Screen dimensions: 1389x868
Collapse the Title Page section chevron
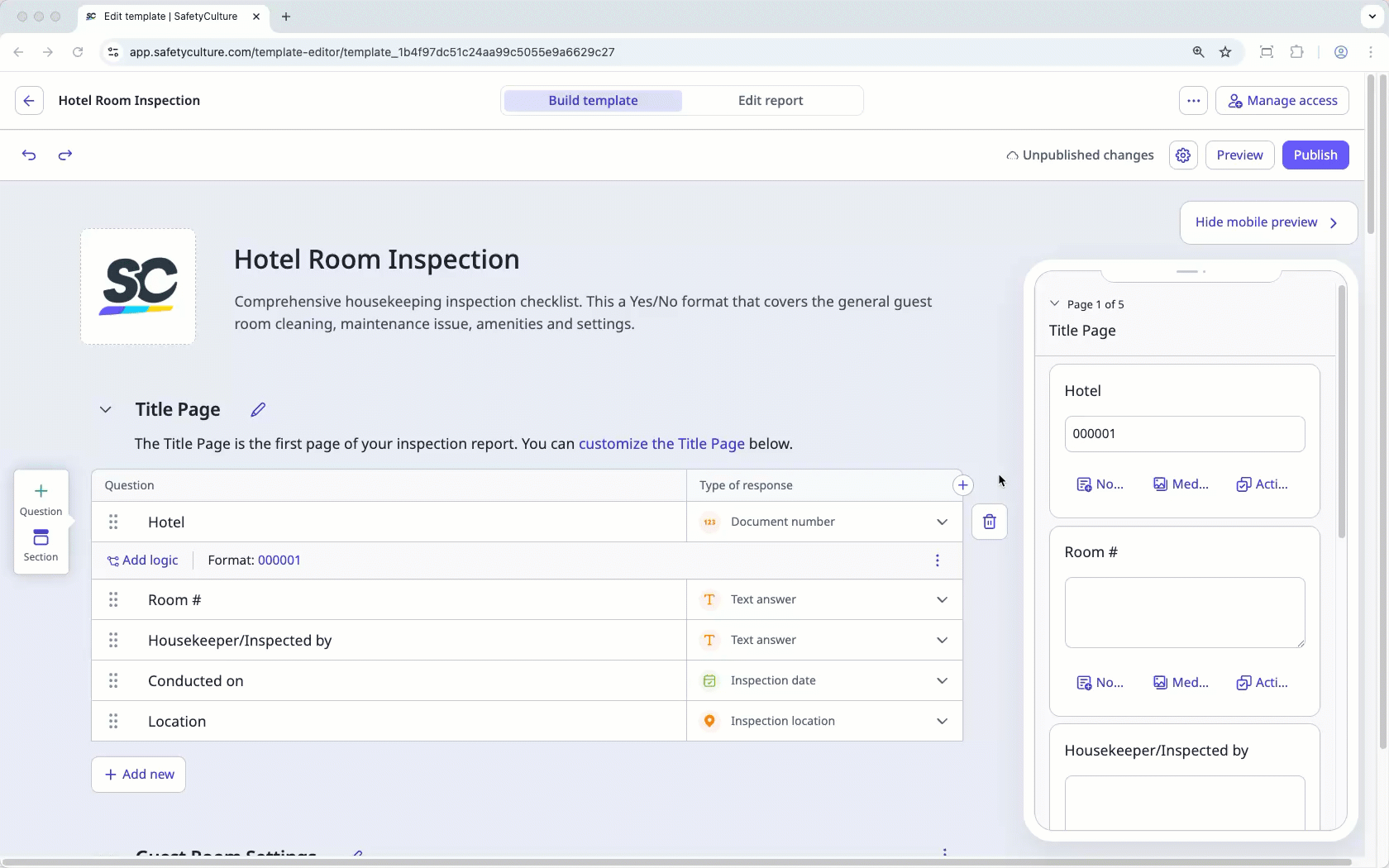click(105, 410)
